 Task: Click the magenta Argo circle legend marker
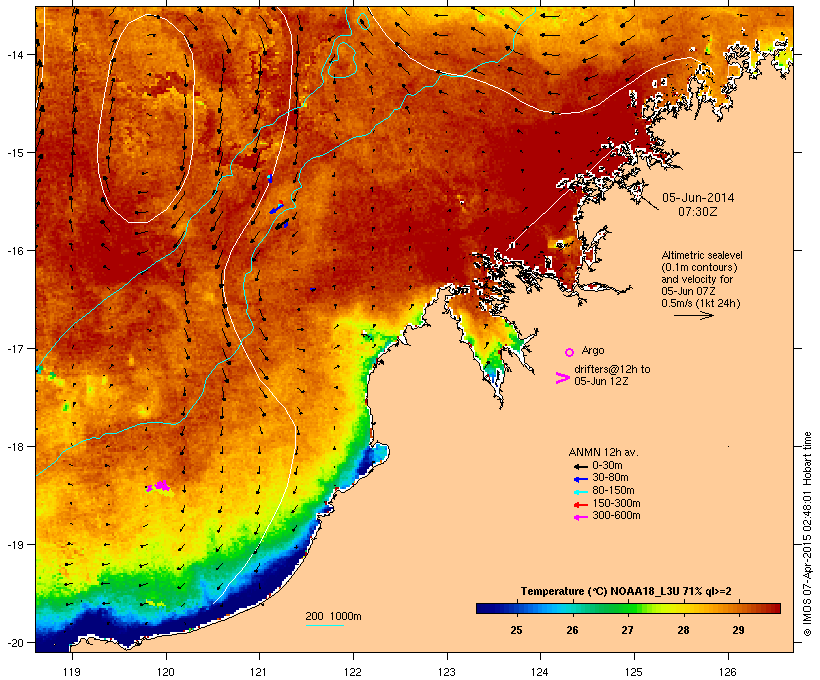(x=570, y=352)
